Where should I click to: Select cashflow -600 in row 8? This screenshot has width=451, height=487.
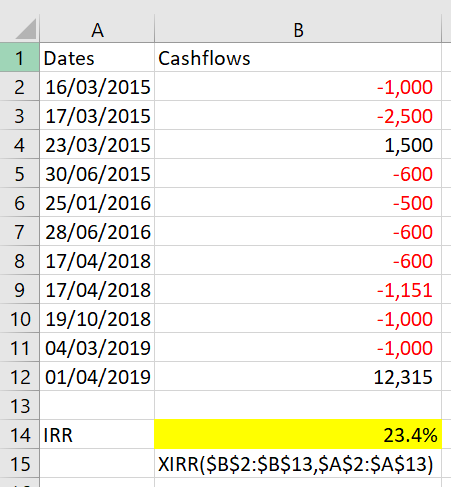tap(298, 260)
